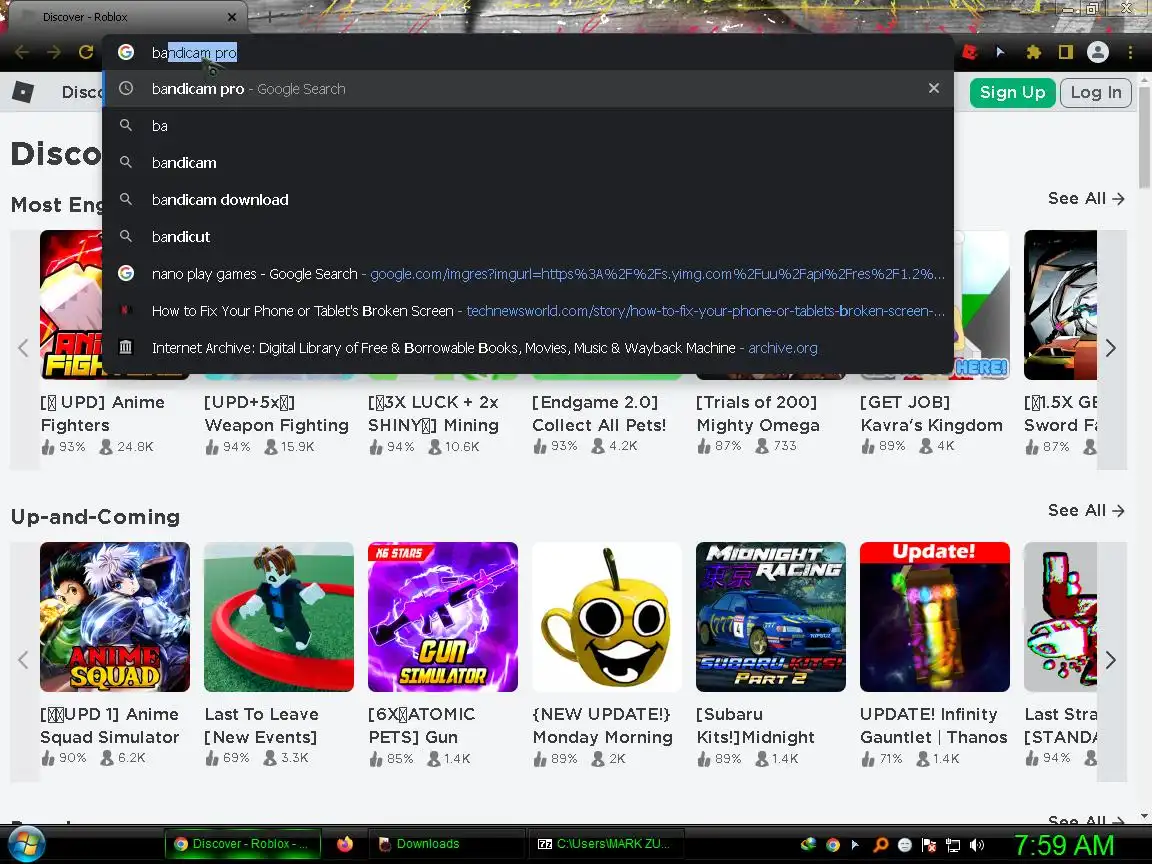Open Midnight Racing game thumbnail
Image resolution: width=1152 pixels, height=864 pixels.
tap(771, 617)
